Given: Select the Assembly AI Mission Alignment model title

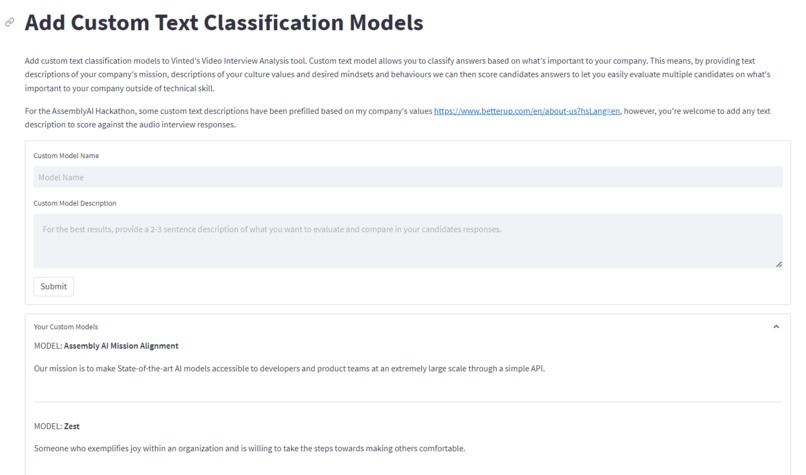Looking at the screenshot, I should [121, 345].
